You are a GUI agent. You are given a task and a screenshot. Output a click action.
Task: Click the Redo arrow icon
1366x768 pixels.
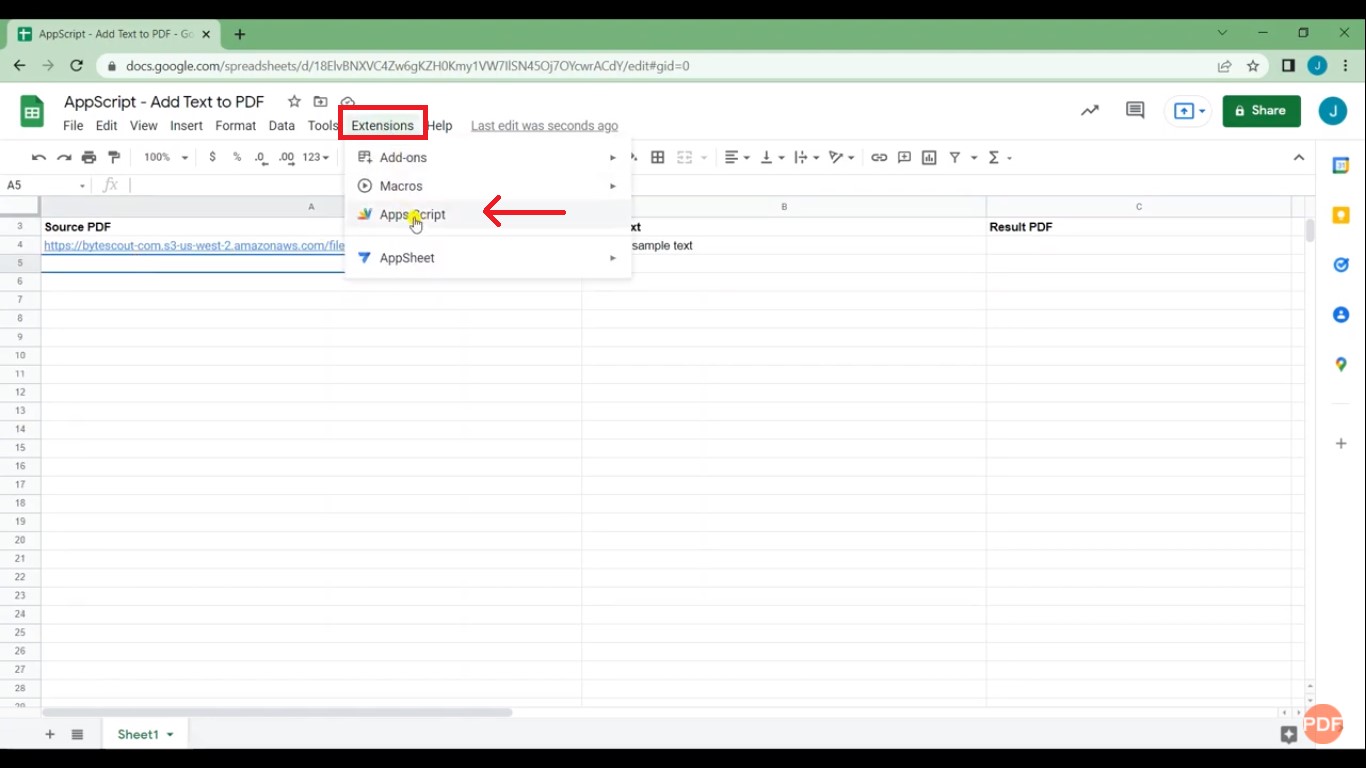64,157
